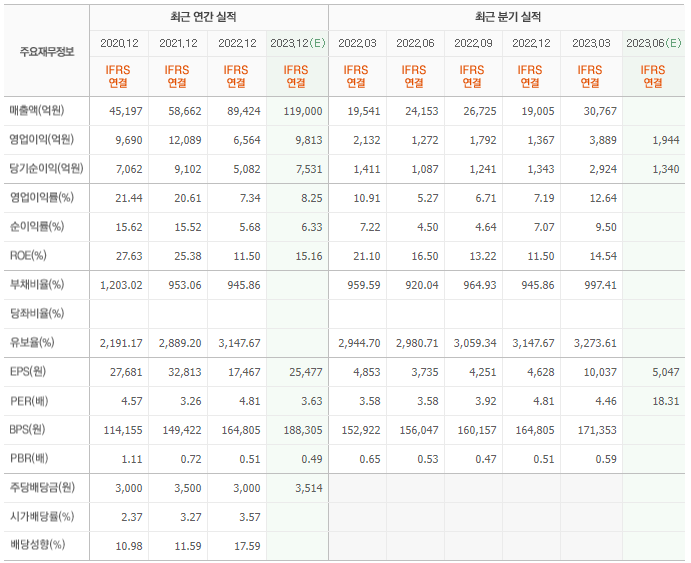Select the 당기순이익(억원) row label

coord(46,168)
